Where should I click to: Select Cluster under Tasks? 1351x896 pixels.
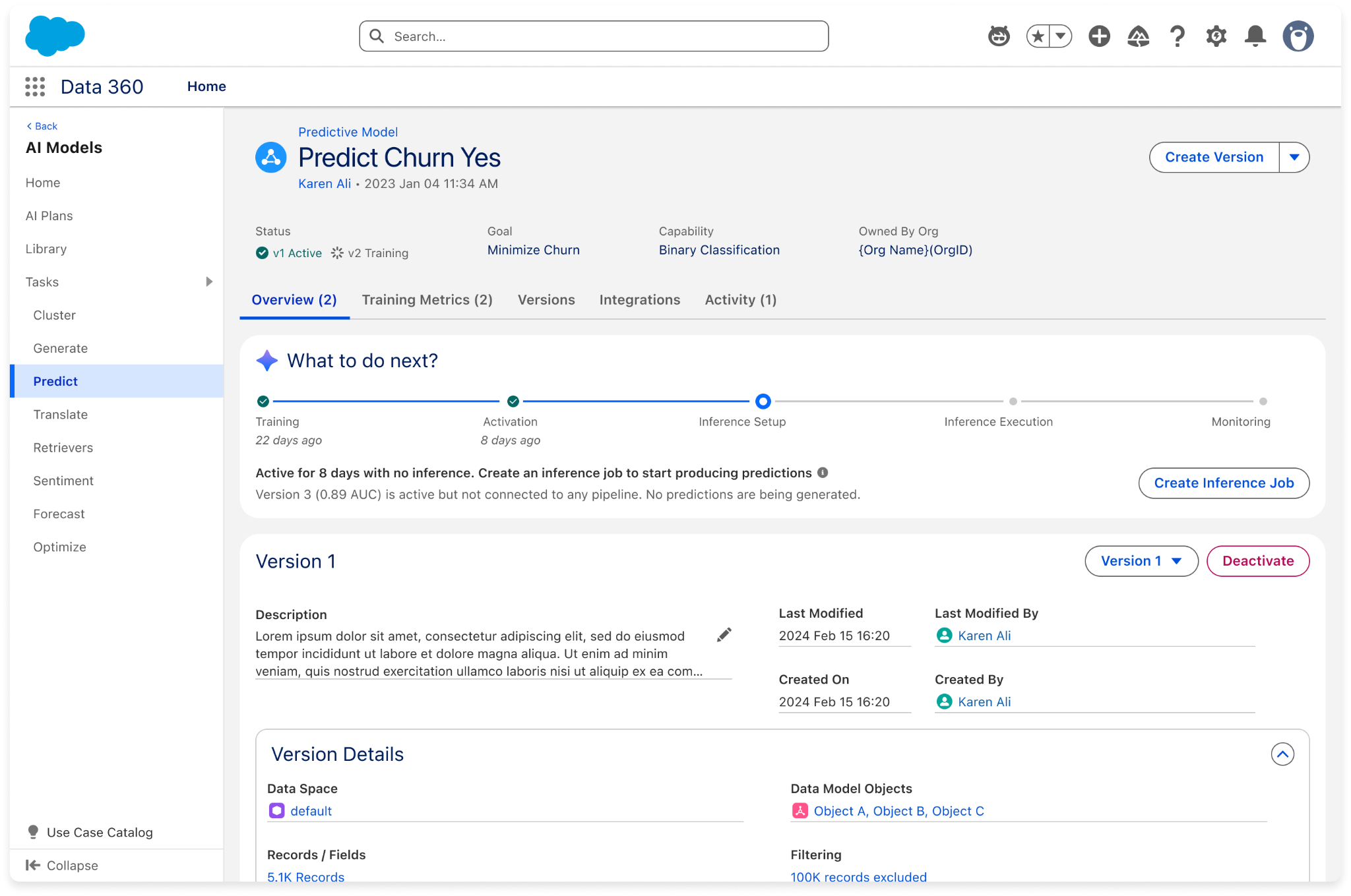[116, 315]
